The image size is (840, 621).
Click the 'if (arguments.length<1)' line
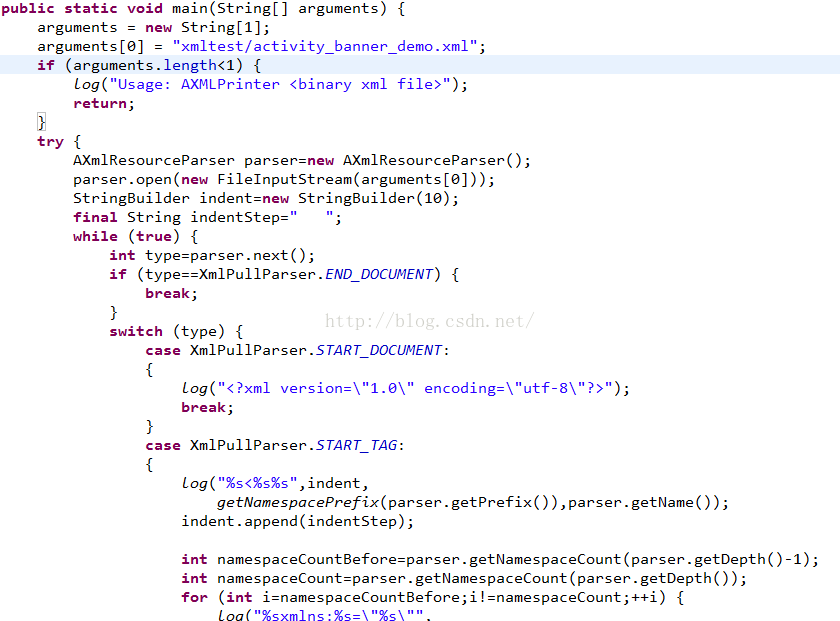[149, 65]
